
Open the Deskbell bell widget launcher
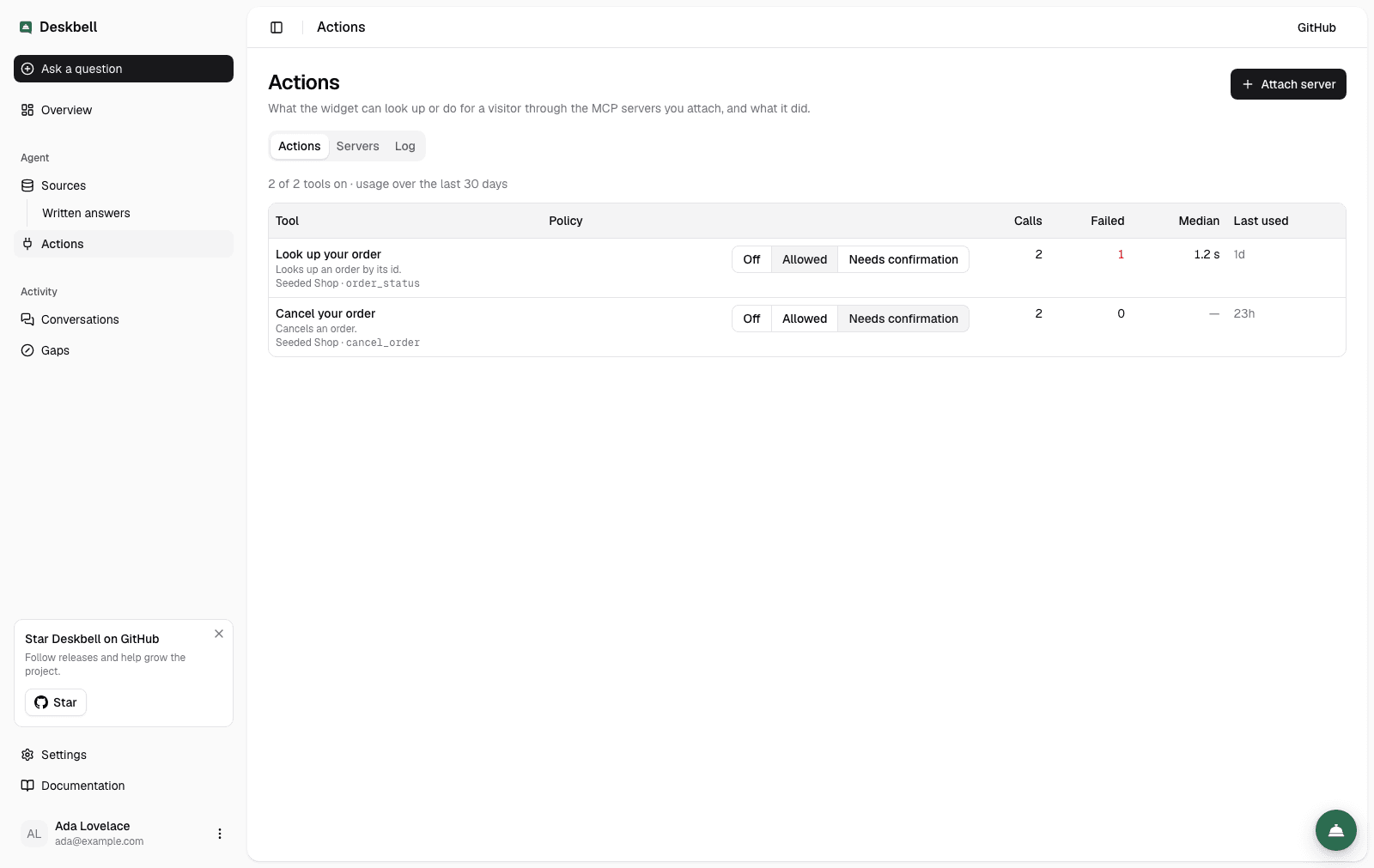coord(1336,830)
